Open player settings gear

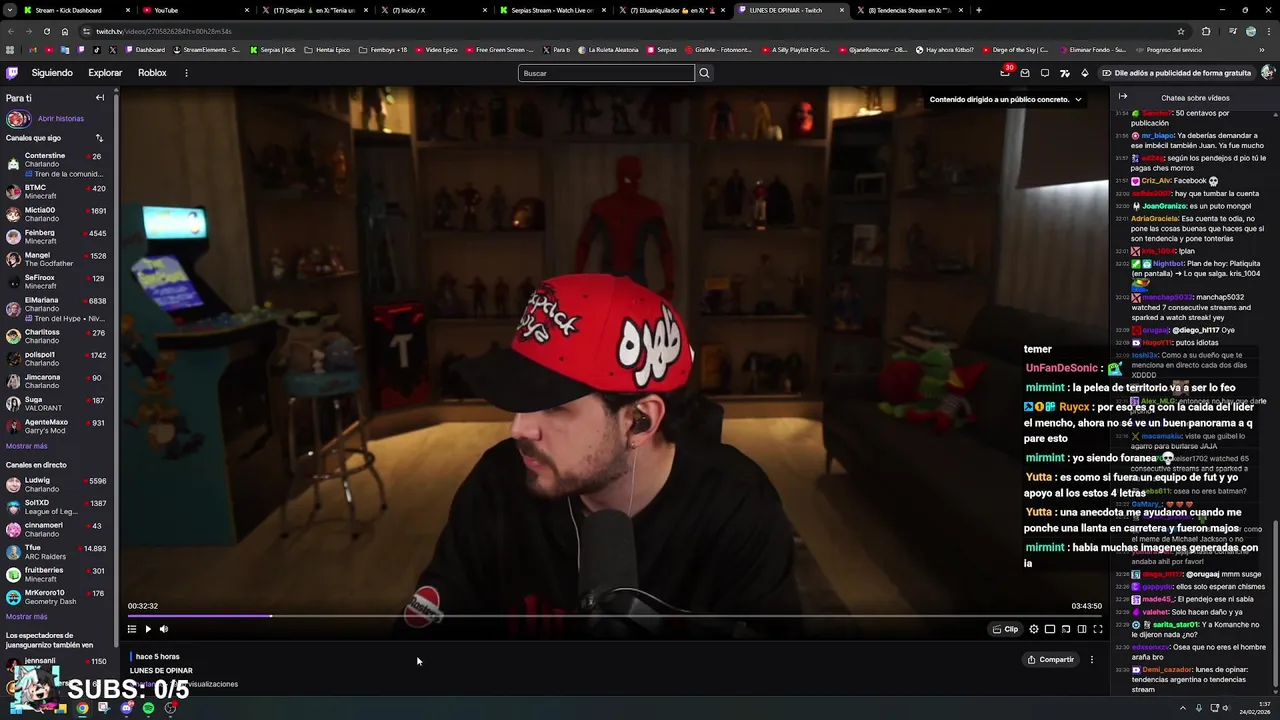[x=1034, y=629]
